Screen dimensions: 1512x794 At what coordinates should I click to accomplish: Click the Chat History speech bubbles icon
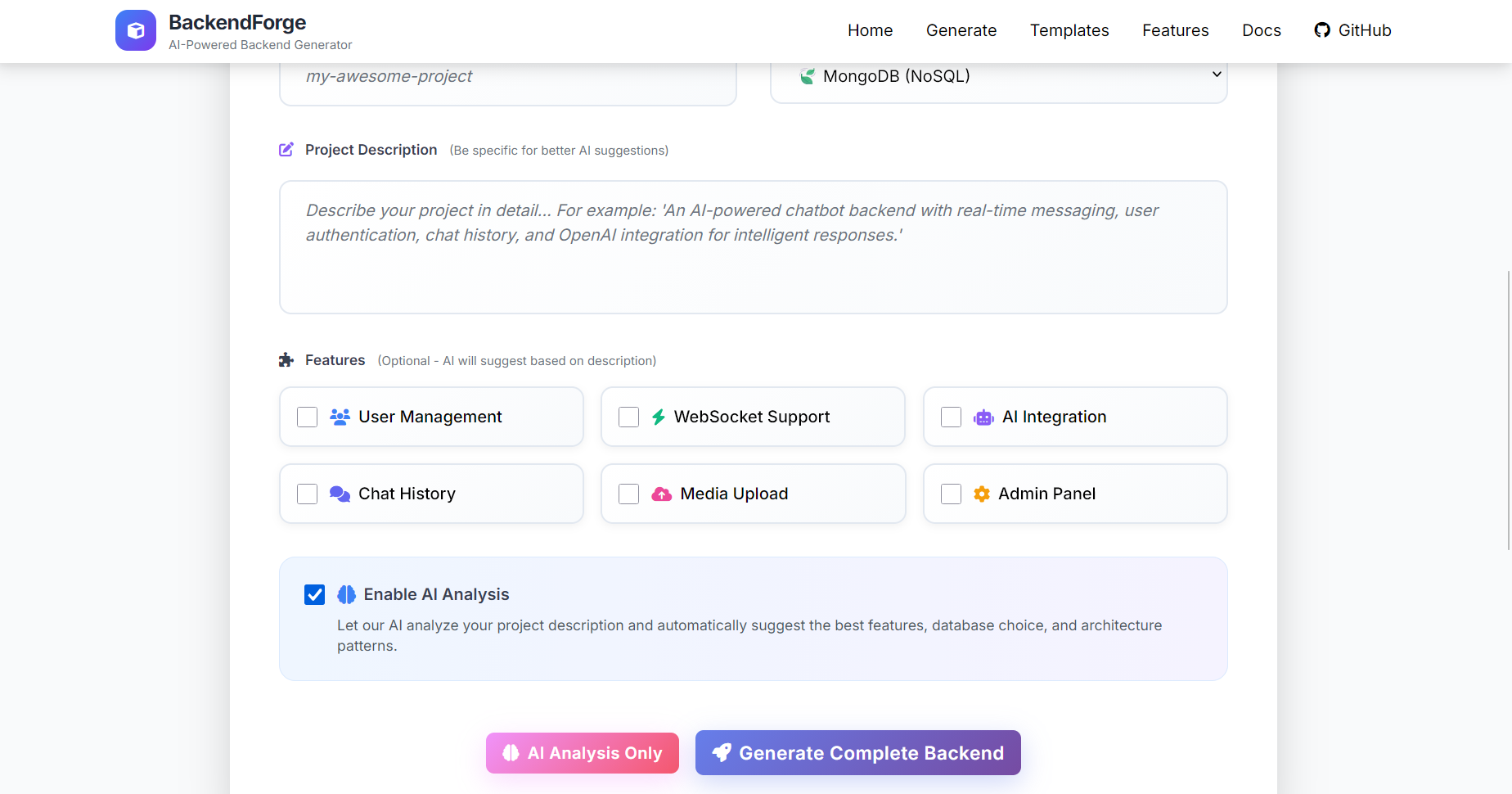pyautogui.click(x=340, y=494)
